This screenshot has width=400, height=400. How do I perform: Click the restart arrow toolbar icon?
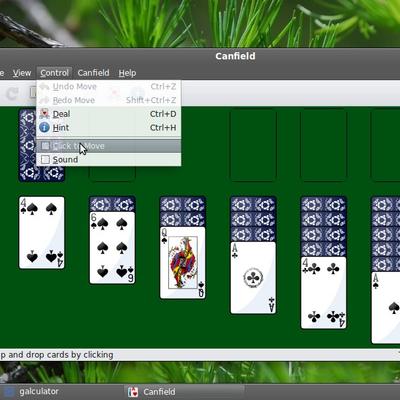12,94
